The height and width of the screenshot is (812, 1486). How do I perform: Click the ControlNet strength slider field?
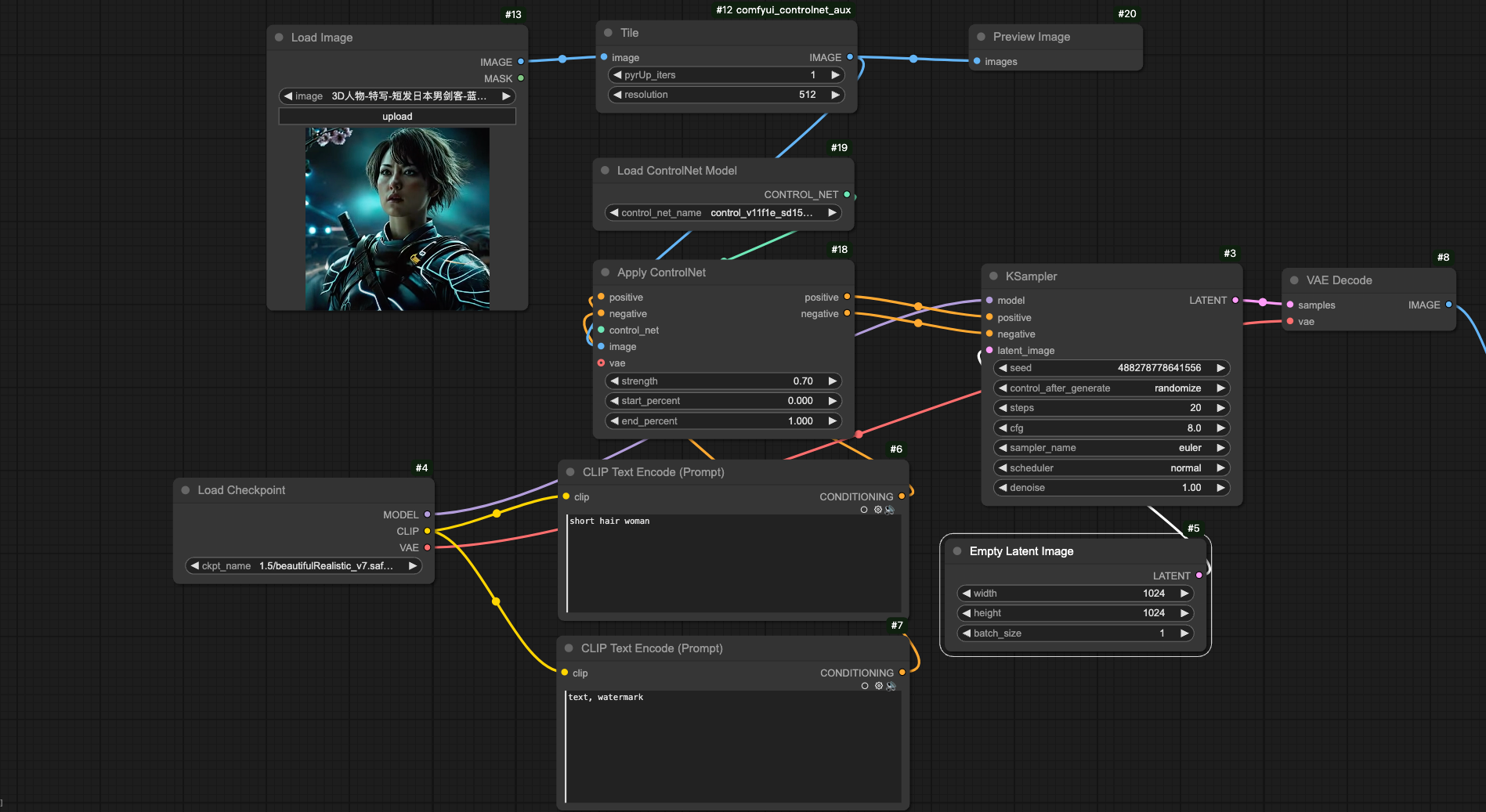[723, 381]
